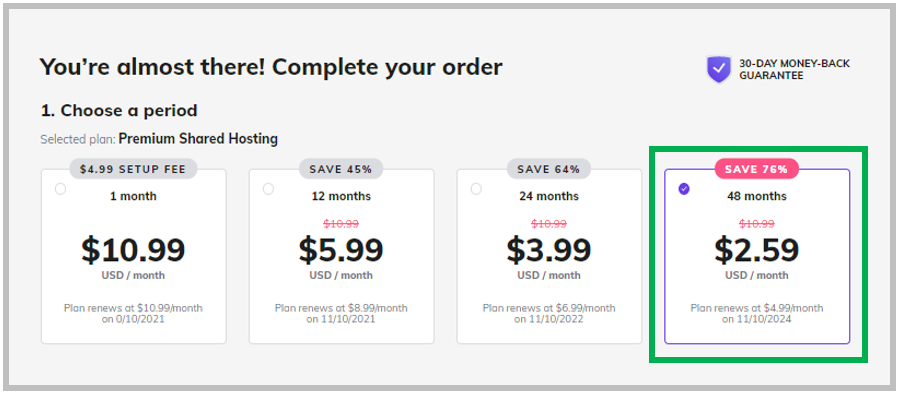Click renewal note for $4.99/month on 11/10/2024
The image size is (905, 393).
point(757,313)
